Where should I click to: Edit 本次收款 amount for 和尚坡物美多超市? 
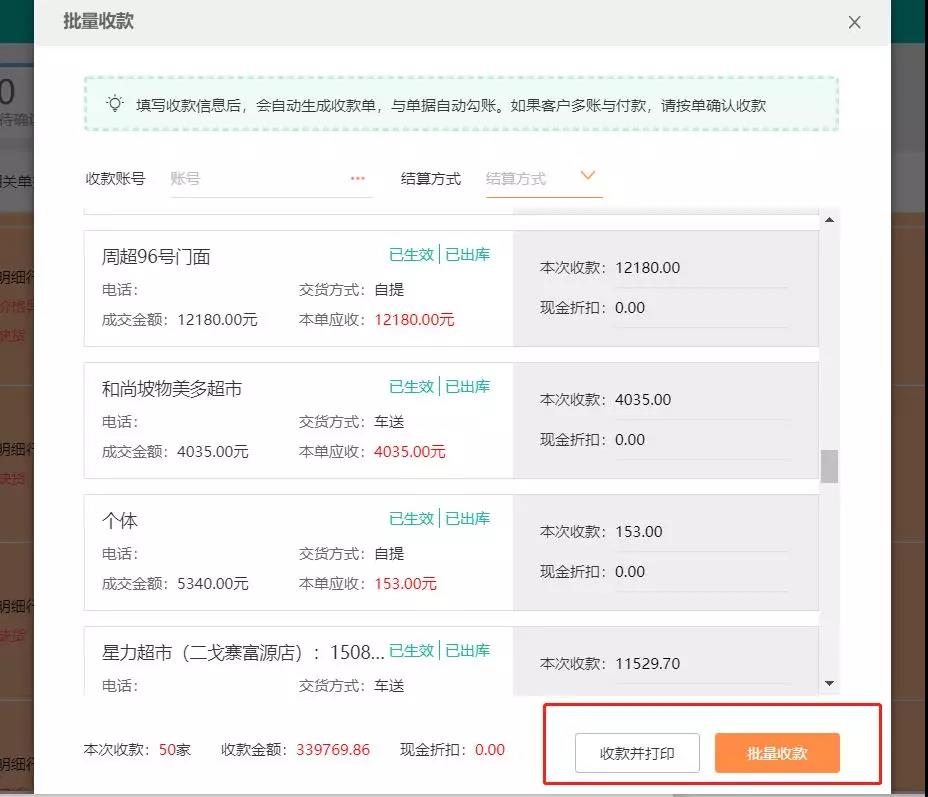tap(700, 400)
